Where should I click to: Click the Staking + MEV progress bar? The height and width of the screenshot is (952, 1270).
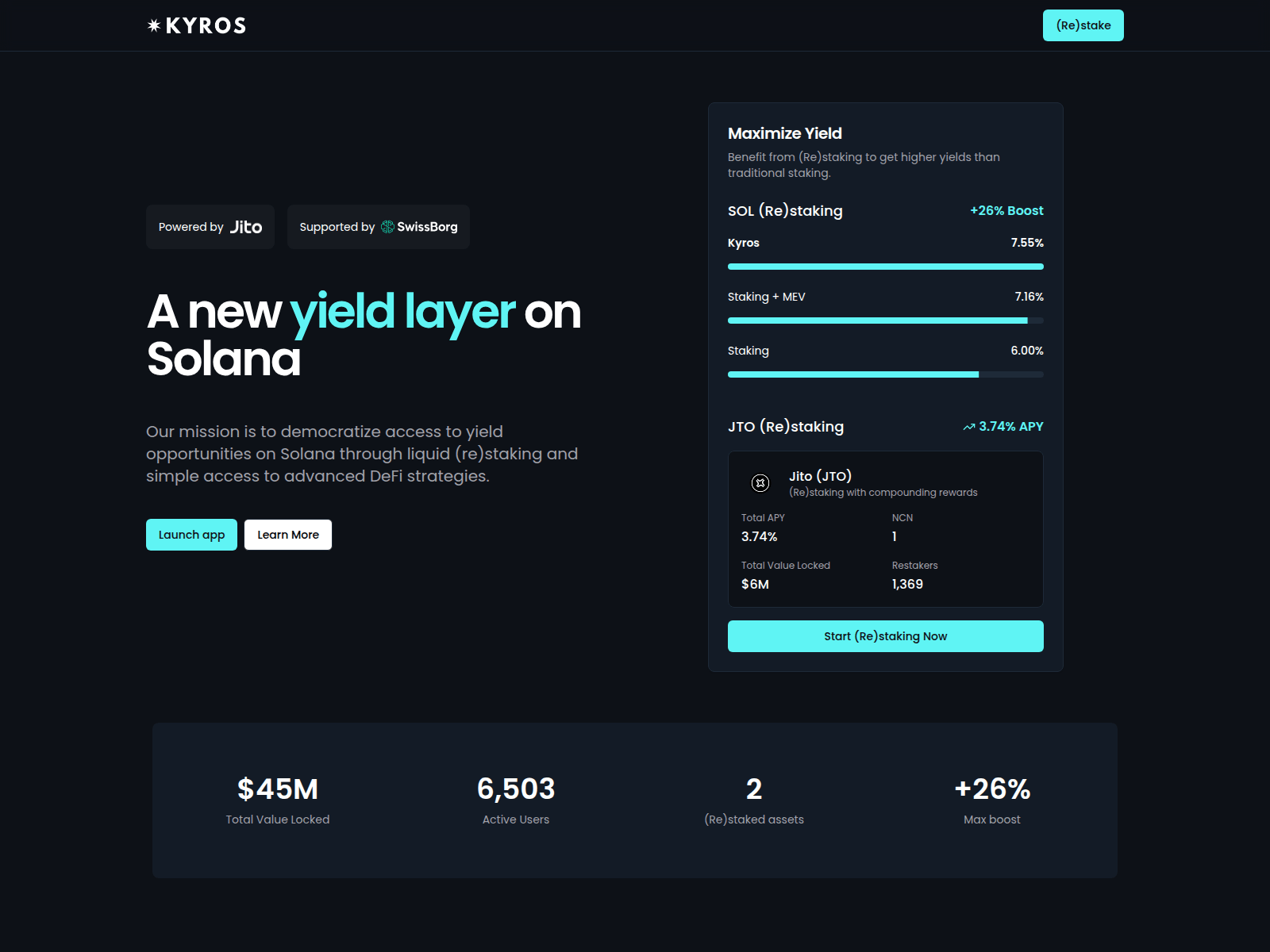[x=886, y=321]
